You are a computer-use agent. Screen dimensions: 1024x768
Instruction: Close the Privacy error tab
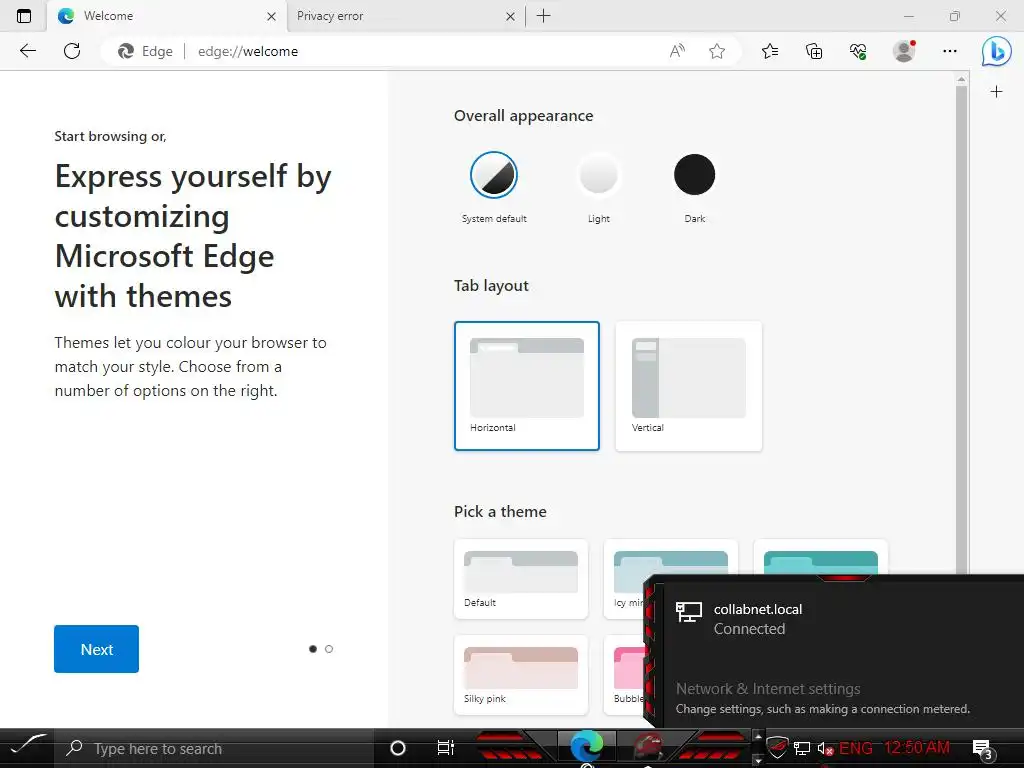(510, 16)
